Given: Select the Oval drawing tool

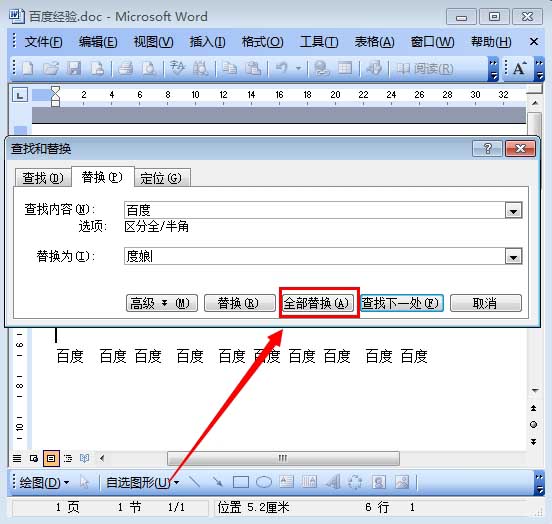Looking at the screenshot, I should pyautogui.click(x=264, y=482).
